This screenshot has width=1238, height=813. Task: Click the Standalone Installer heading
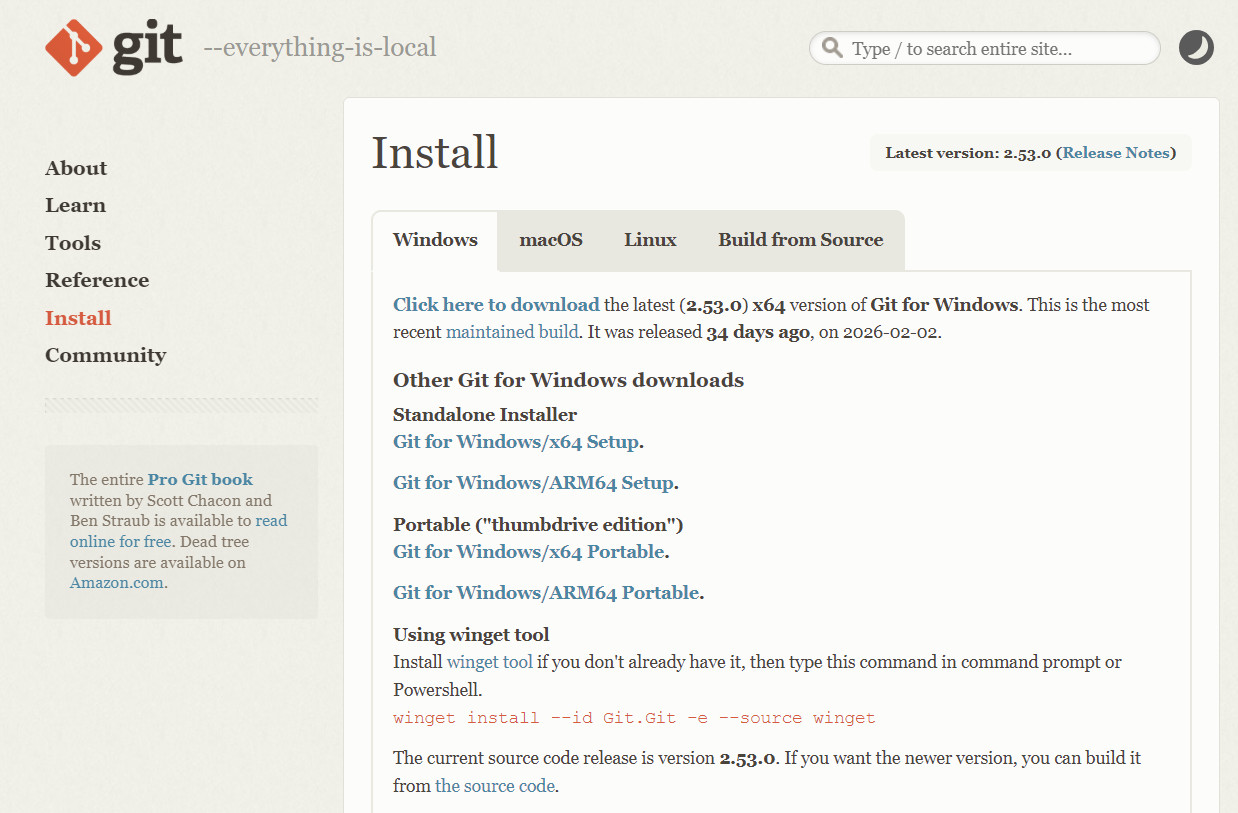pyautogui.click(x=485, y=415)
